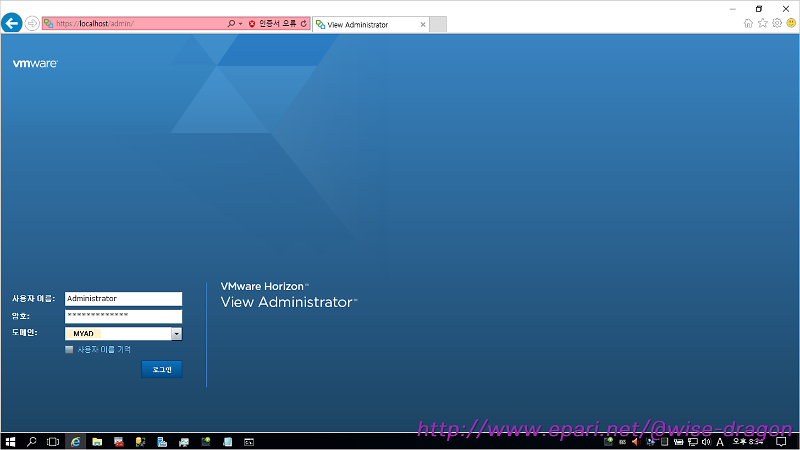Refresh the page with reload icon

coord(304,23)
